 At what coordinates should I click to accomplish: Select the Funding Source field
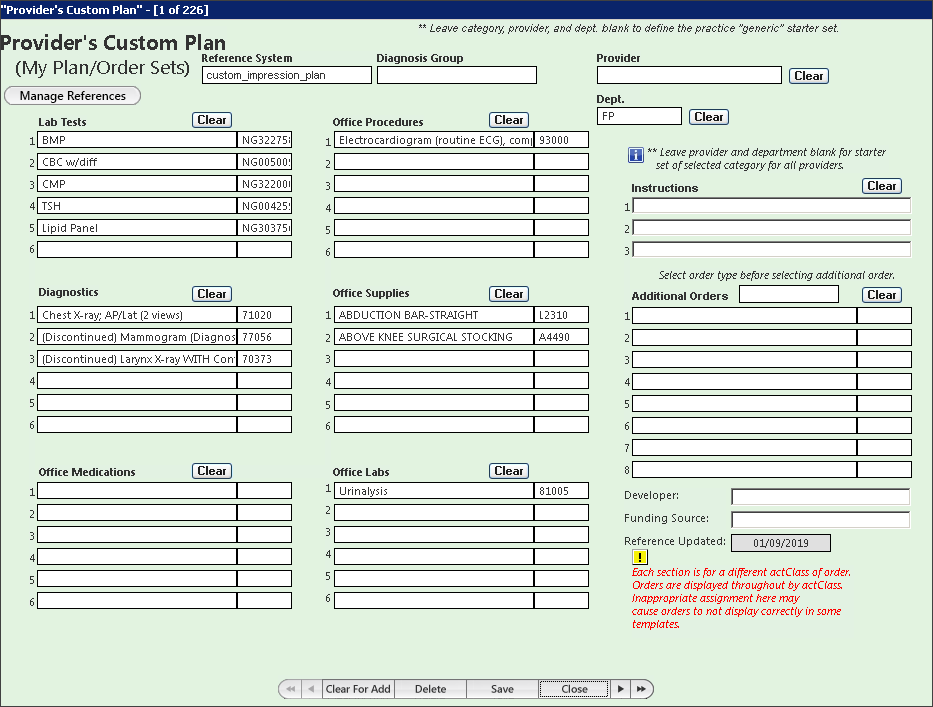[821, 520]
